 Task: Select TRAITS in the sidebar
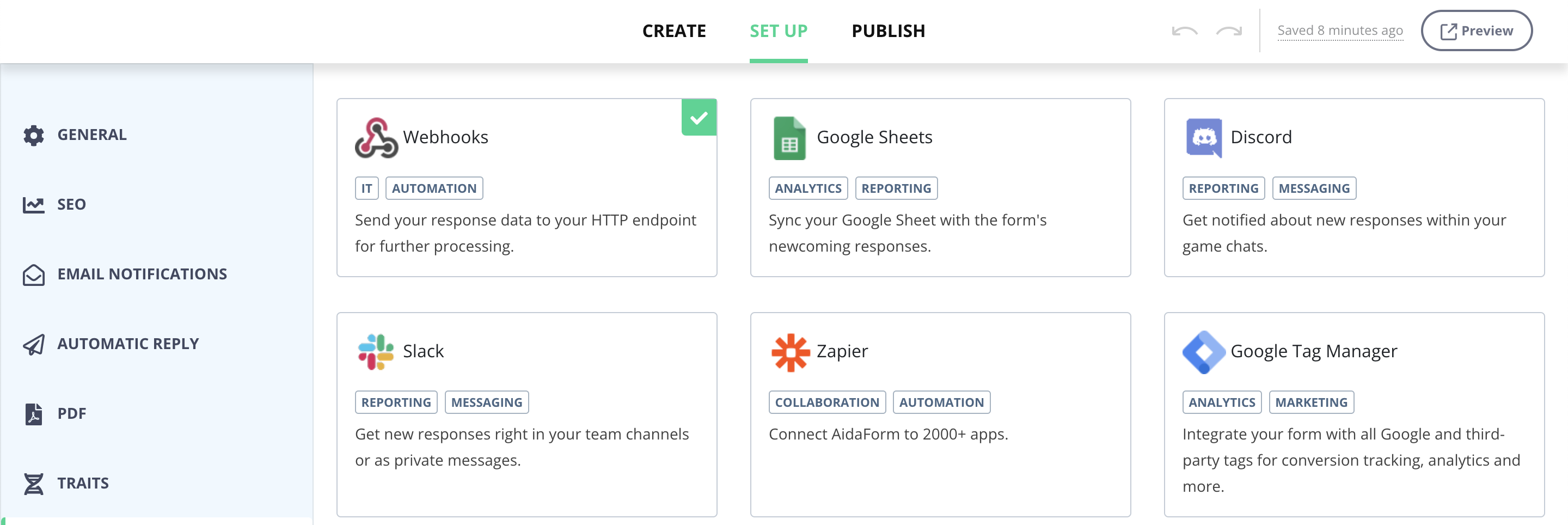coord(83,484)
